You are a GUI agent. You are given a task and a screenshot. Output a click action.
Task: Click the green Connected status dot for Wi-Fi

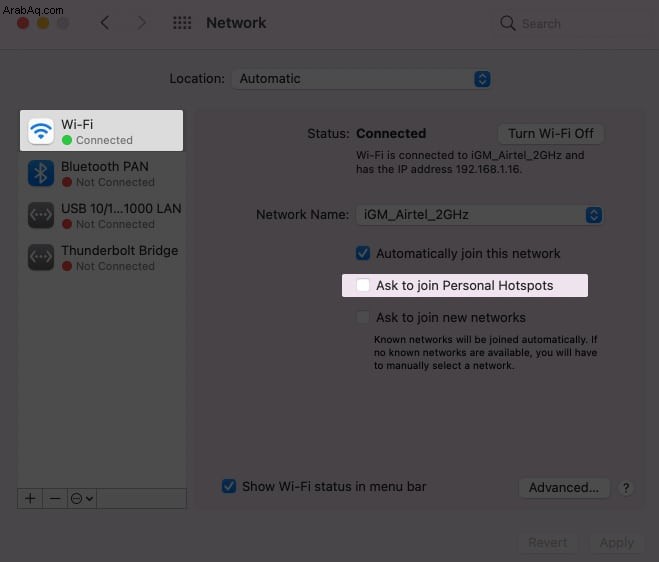tap(67, 140)
